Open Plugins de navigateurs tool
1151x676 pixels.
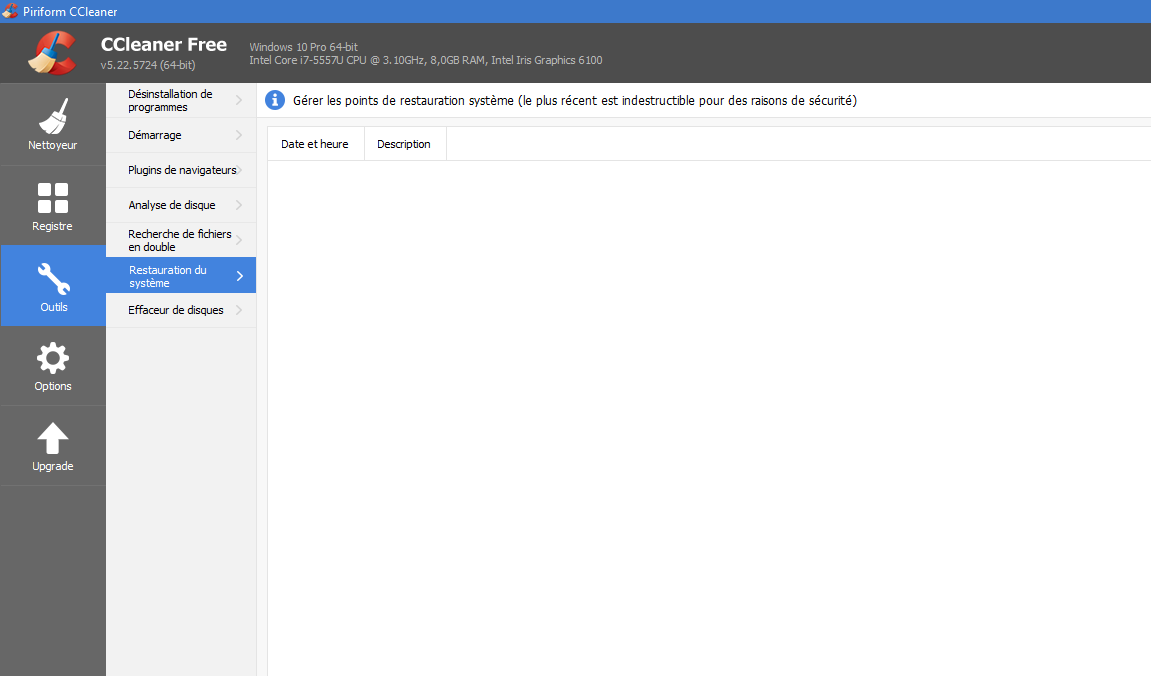pyautogui.click(x=181, y=170)
